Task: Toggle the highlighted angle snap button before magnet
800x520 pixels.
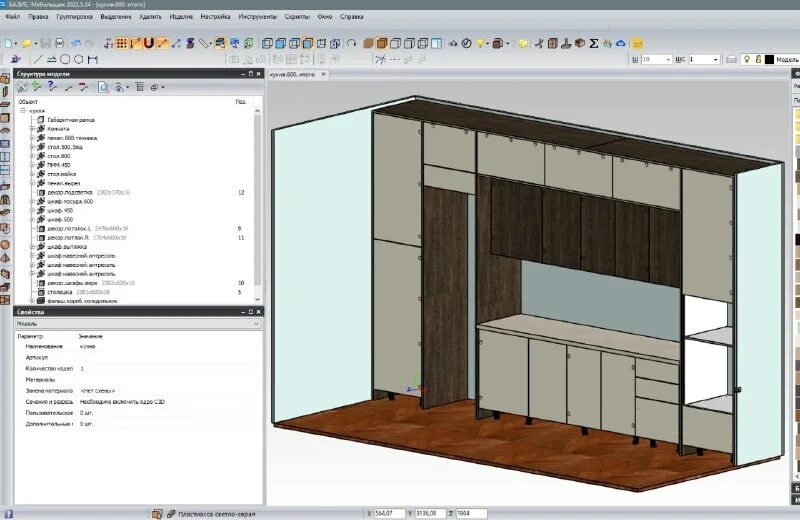Action: pyautogui.click(x=135, y=43)
